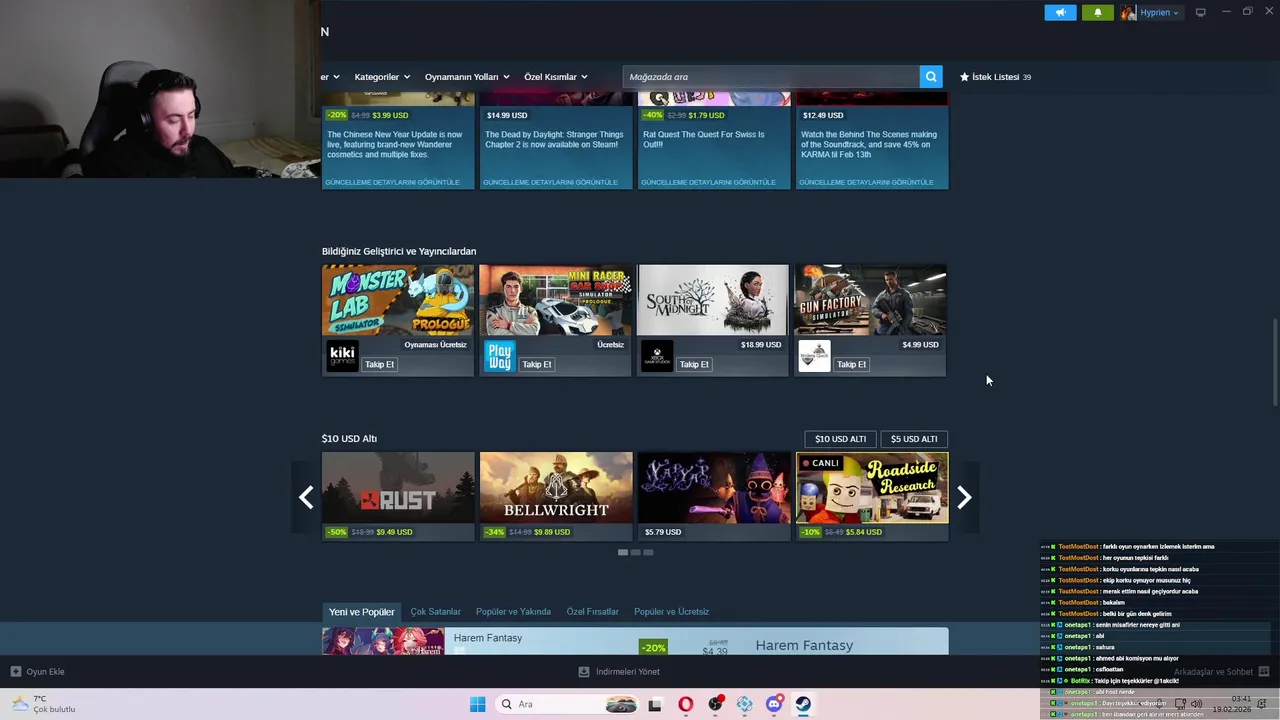Click the Gun Factory Simulator developer logo

[814, 356]
